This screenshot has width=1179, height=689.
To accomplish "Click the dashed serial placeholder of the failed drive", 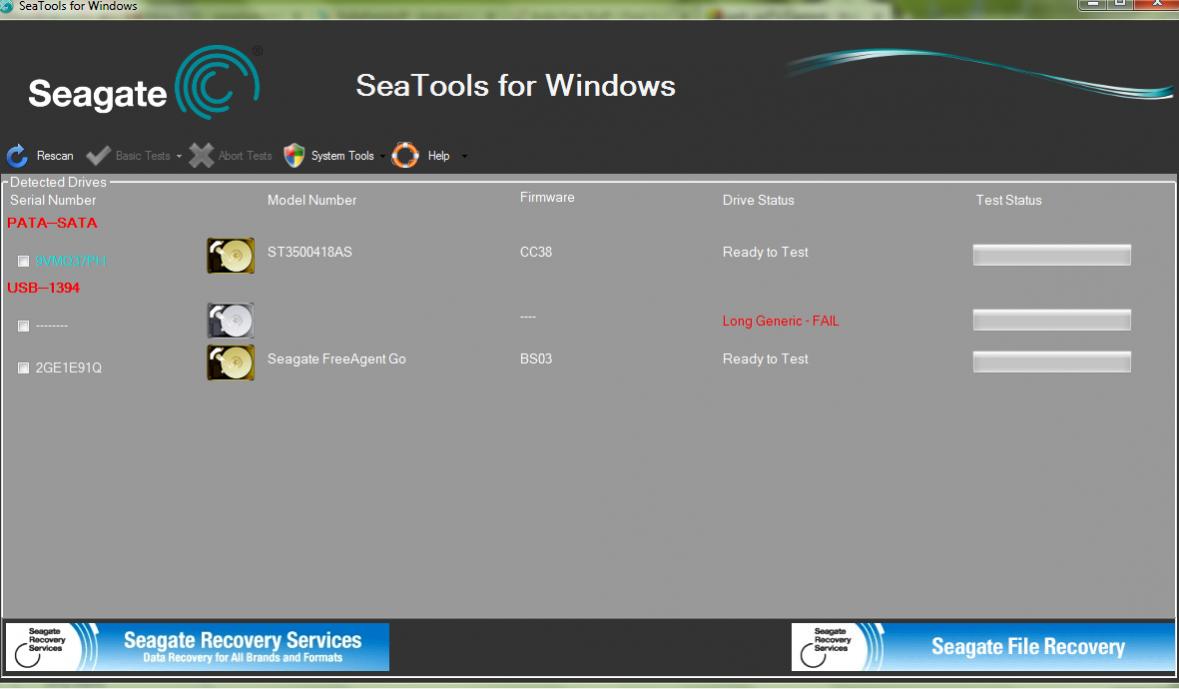I will (52, 326).
